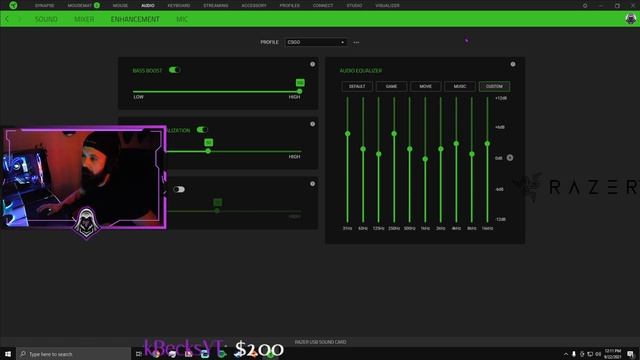
Task: Click the Sound Normalization slider handle
Action: pyautogui.click(x=208, y=151)
